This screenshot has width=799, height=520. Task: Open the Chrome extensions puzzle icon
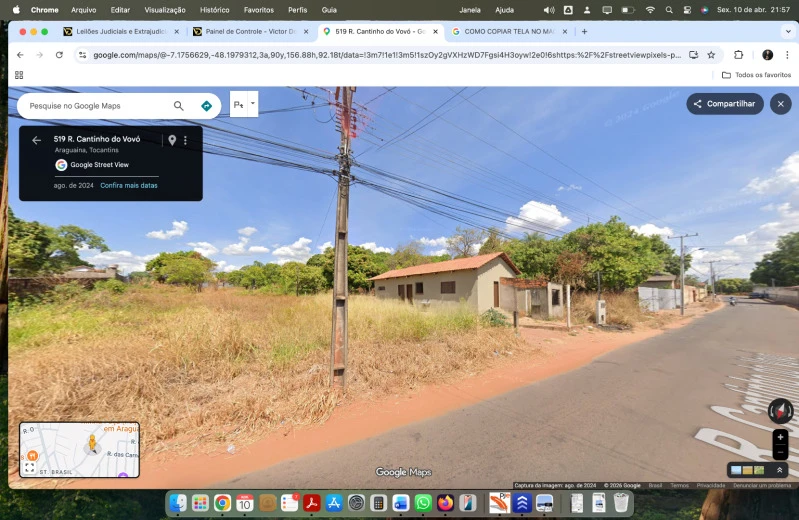click(738, 55)
